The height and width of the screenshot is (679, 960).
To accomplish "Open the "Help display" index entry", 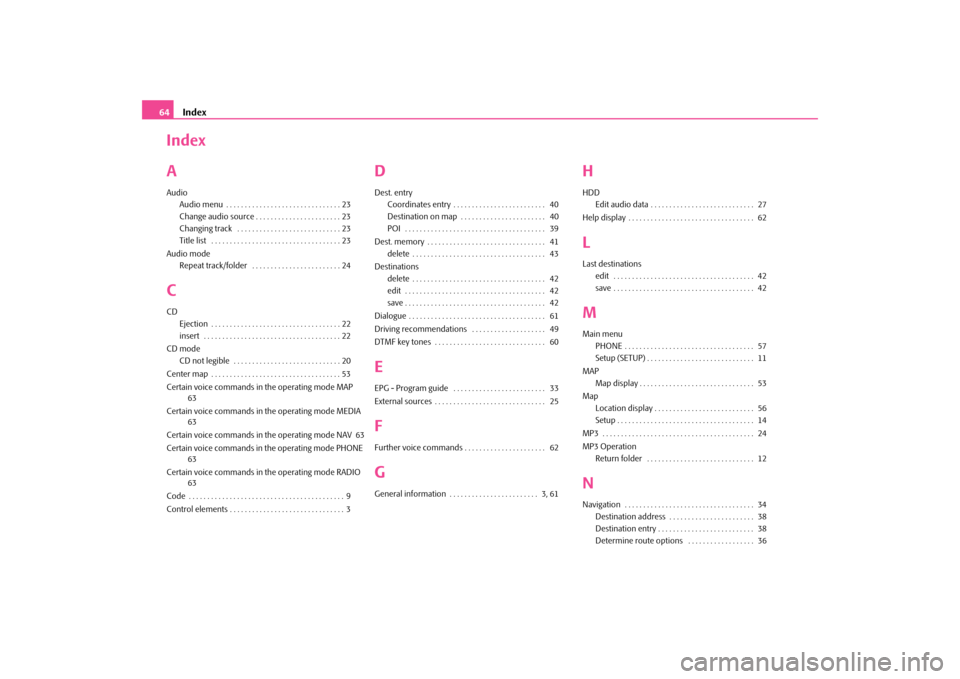I will 604,218.
